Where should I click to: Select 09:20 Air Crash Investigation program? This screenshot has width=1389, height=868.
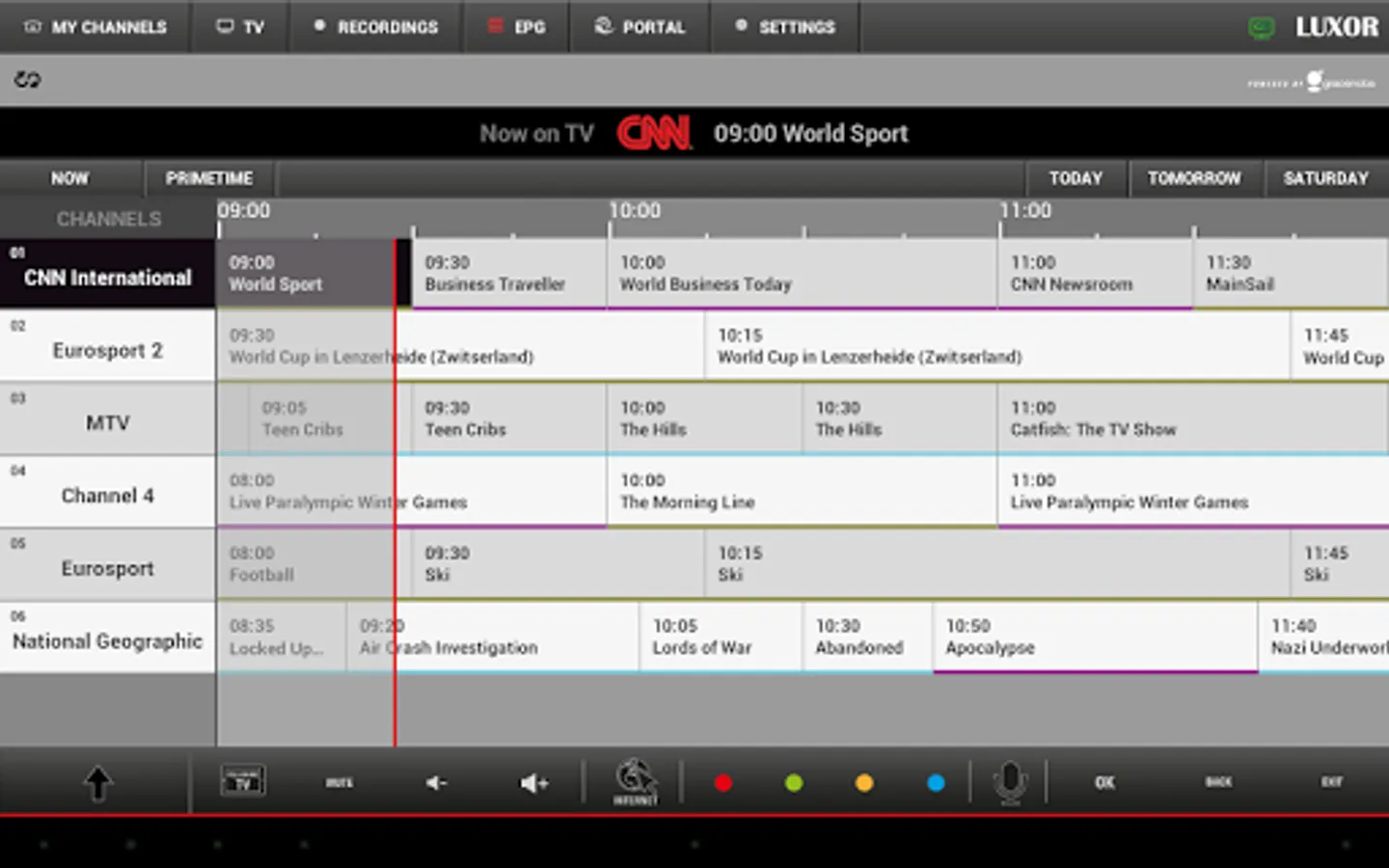click(493, 637)
